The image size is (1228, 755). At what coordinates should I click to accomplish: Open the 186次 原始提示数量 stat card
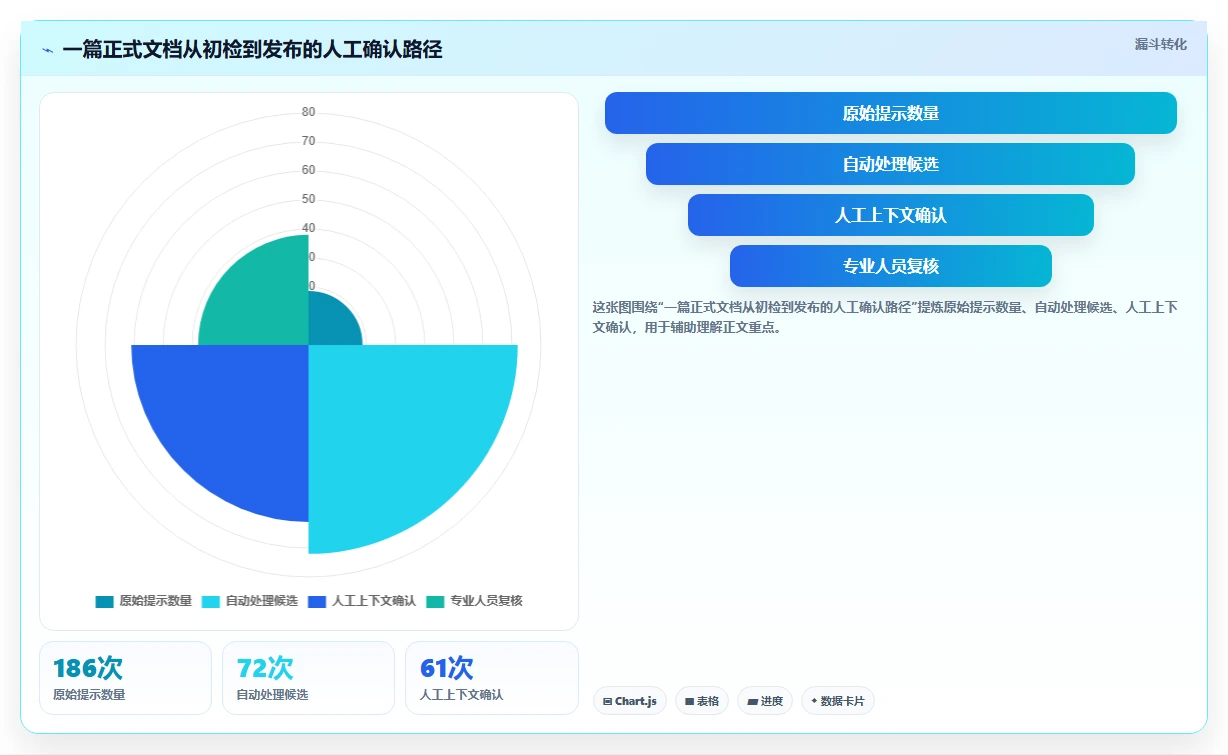point(125,678)
